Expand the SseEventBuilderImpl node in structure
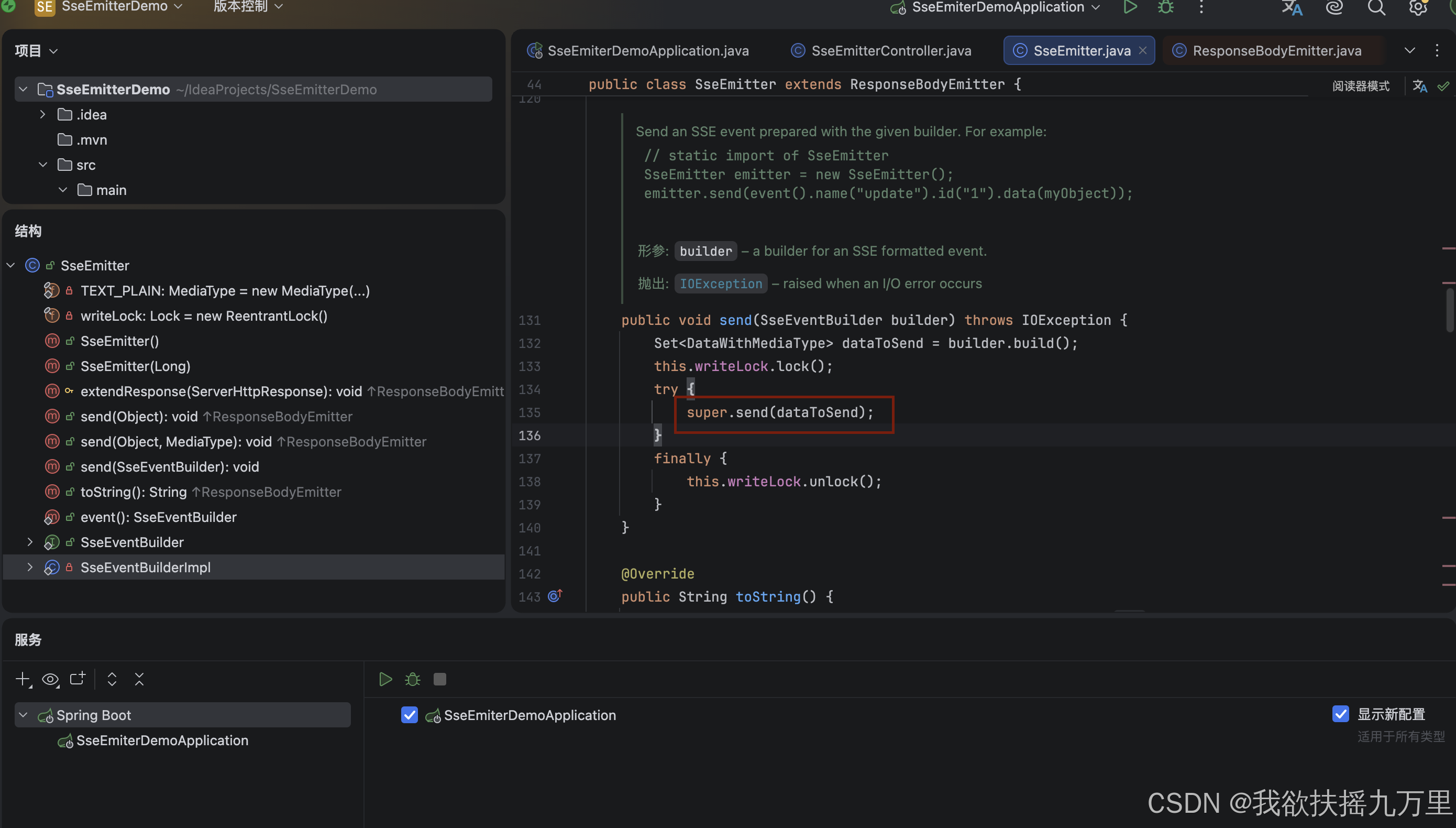This screenshot has width=1456, height=828. pos(30,567)
